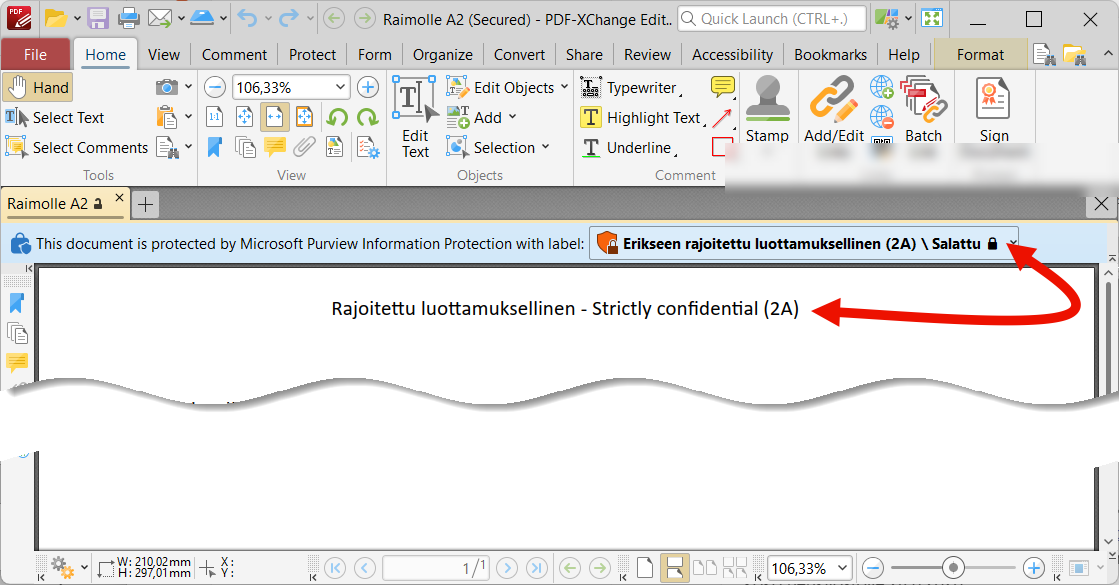Screen dimensions: 1119x585
Task: Click the Snapshot camera icon
Action: (166, 87)
